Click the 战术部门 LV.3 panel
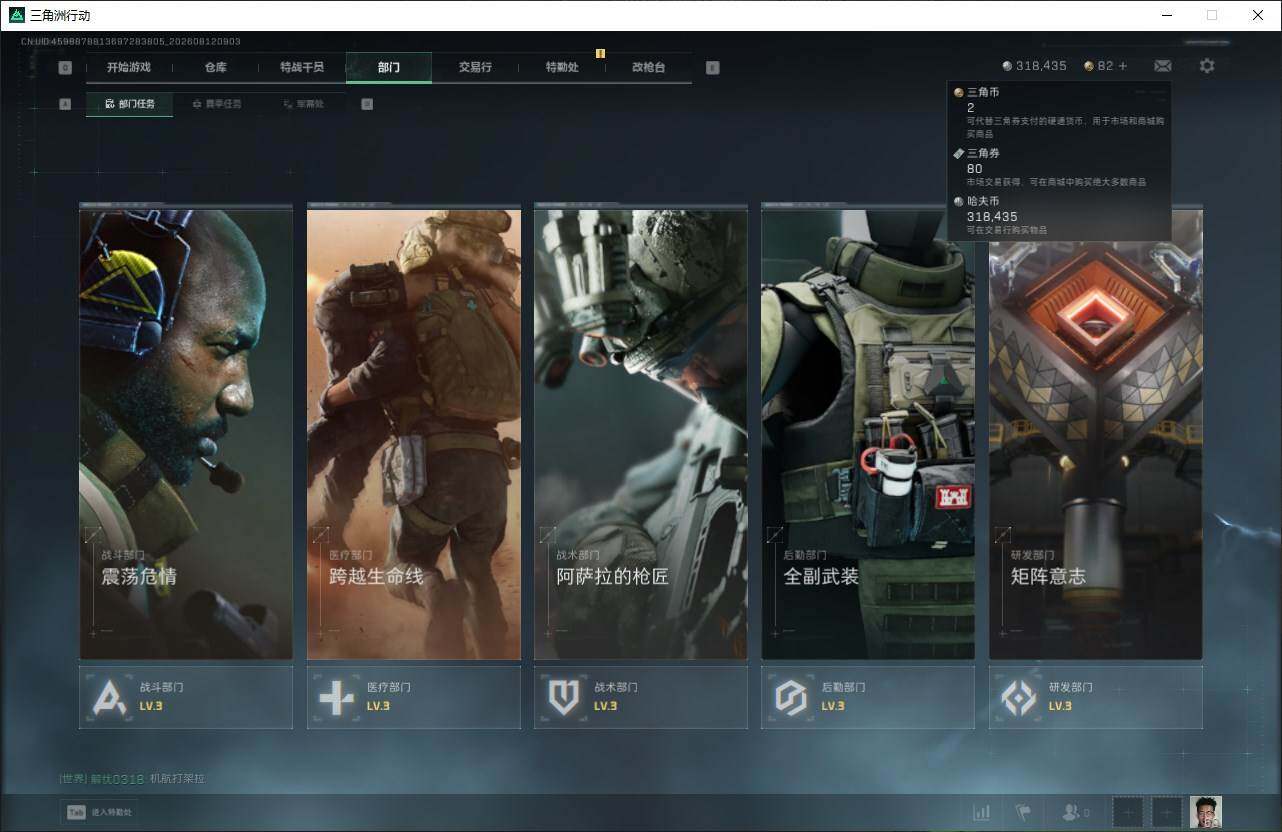 [x=641, y=697]
